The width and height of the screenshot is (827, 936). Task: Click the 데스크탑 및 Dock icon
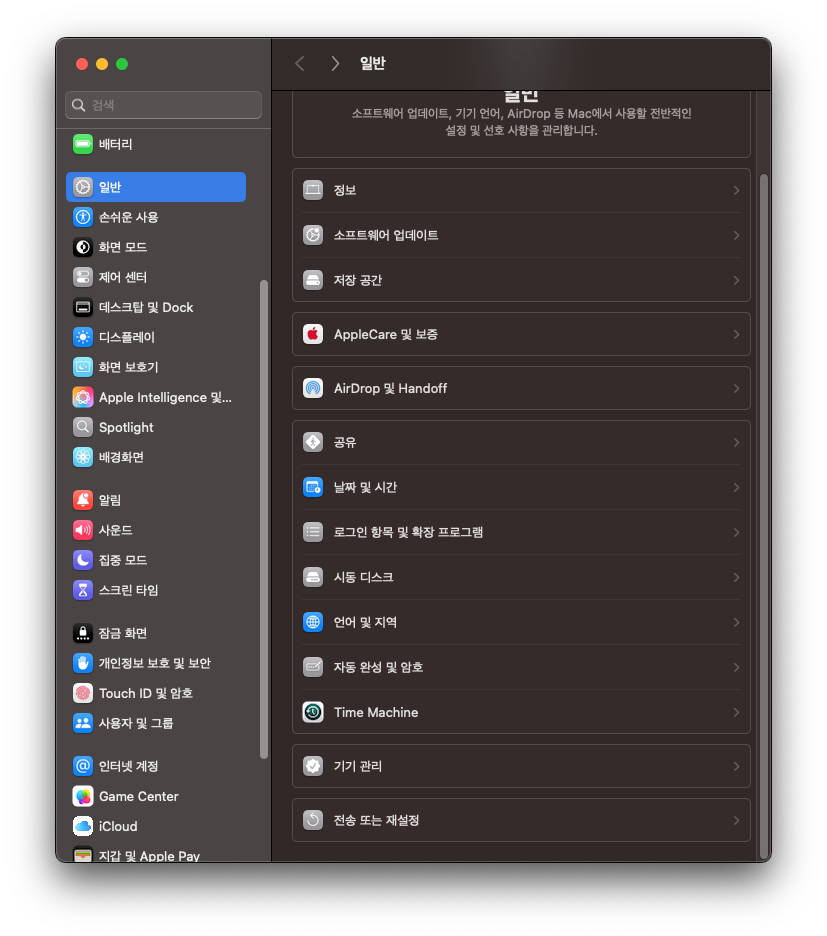(83, 307)
